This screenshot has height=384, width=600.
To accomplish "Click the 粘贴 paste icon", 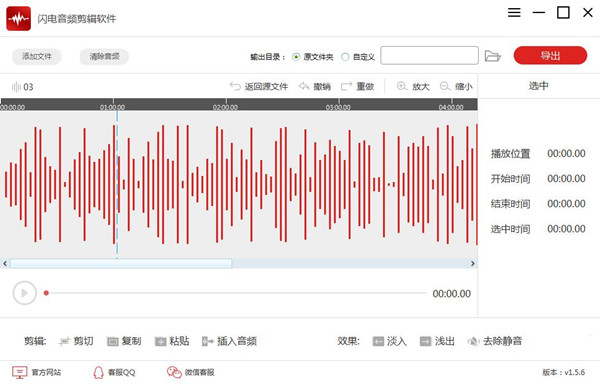I will point(160,341).
